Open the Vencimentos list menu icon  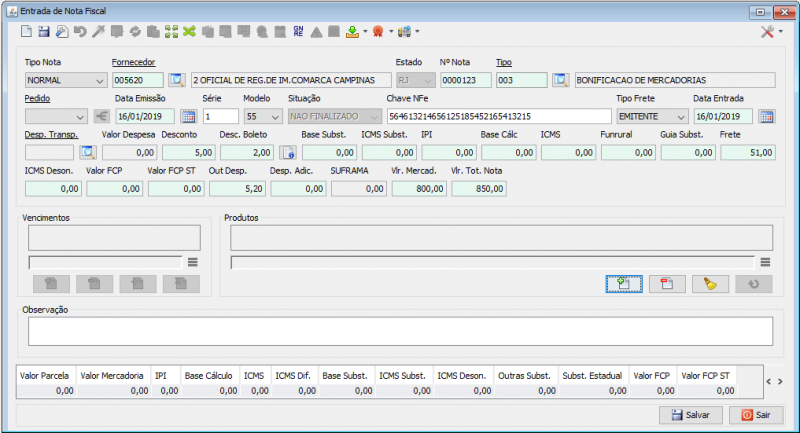pos(192,262)
